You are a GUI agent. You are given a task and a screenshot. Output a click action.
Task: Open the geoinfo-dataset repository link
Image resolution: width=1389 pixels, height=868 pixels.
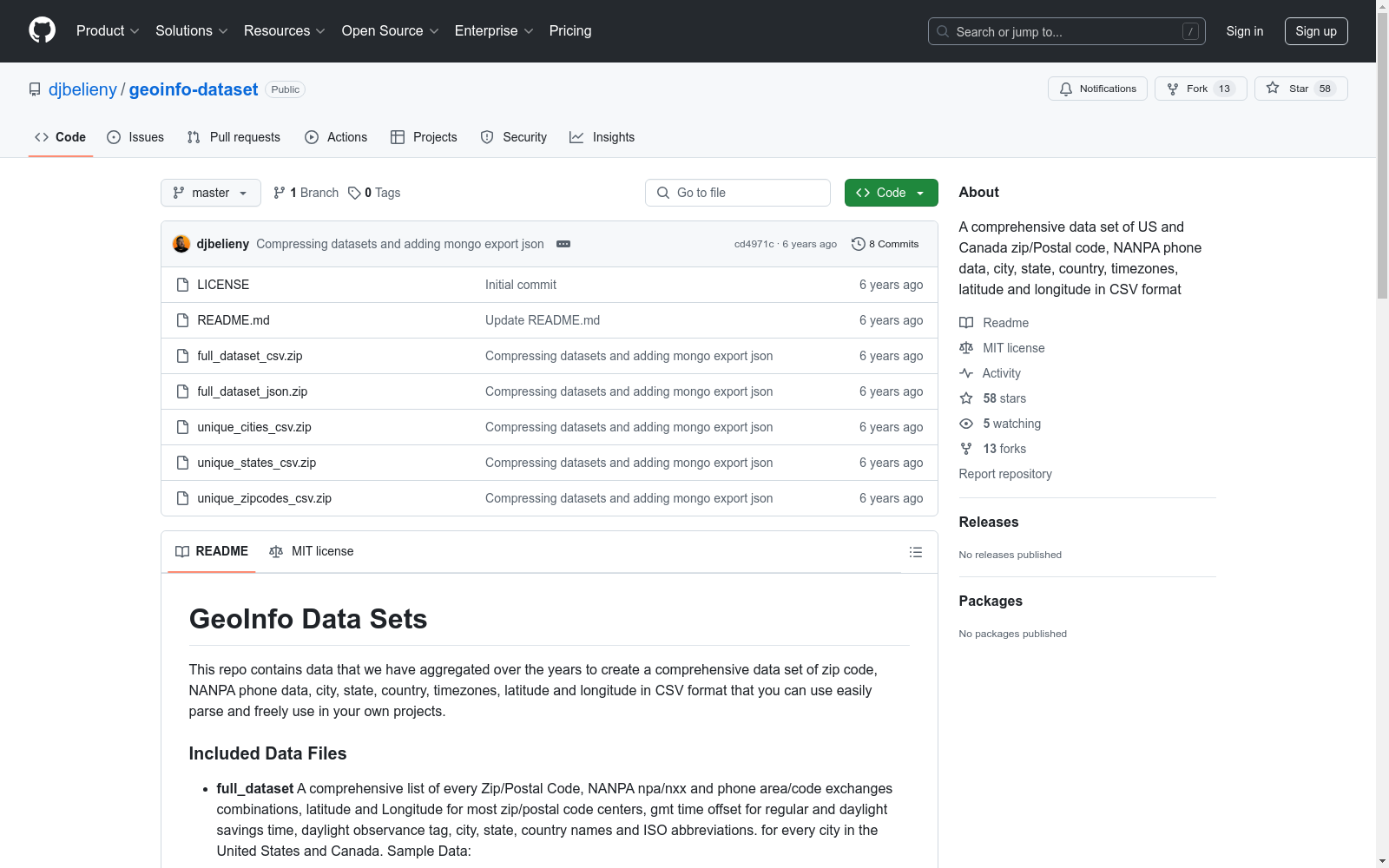click(x=194, y=89)
